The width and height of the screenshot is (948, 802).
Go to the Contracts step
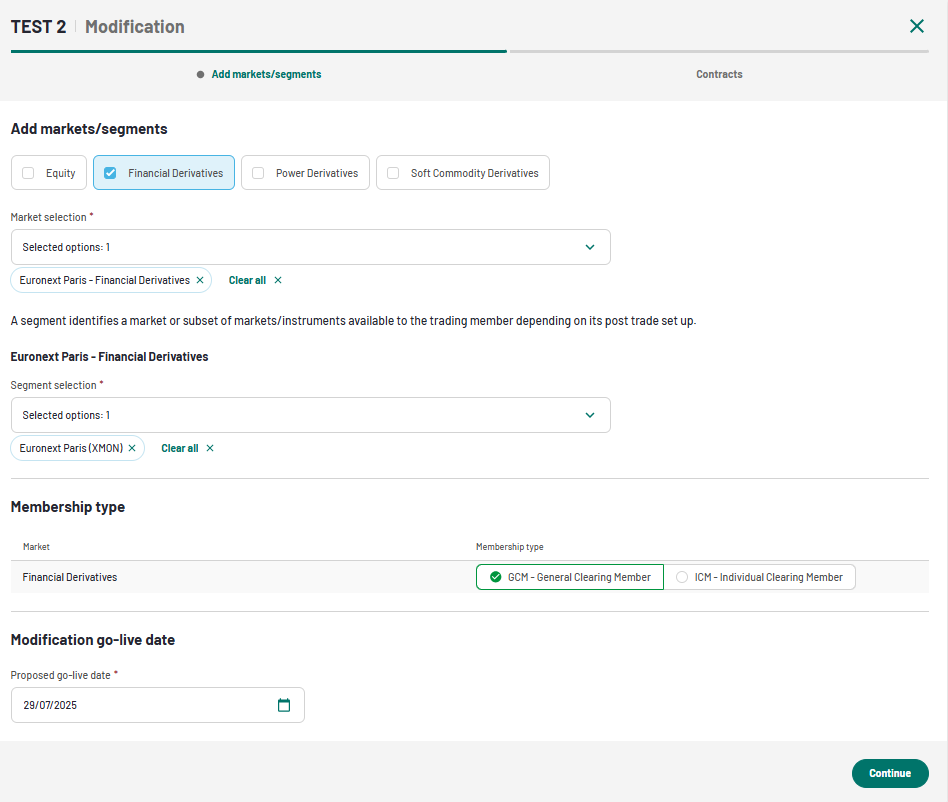(719, 74)
